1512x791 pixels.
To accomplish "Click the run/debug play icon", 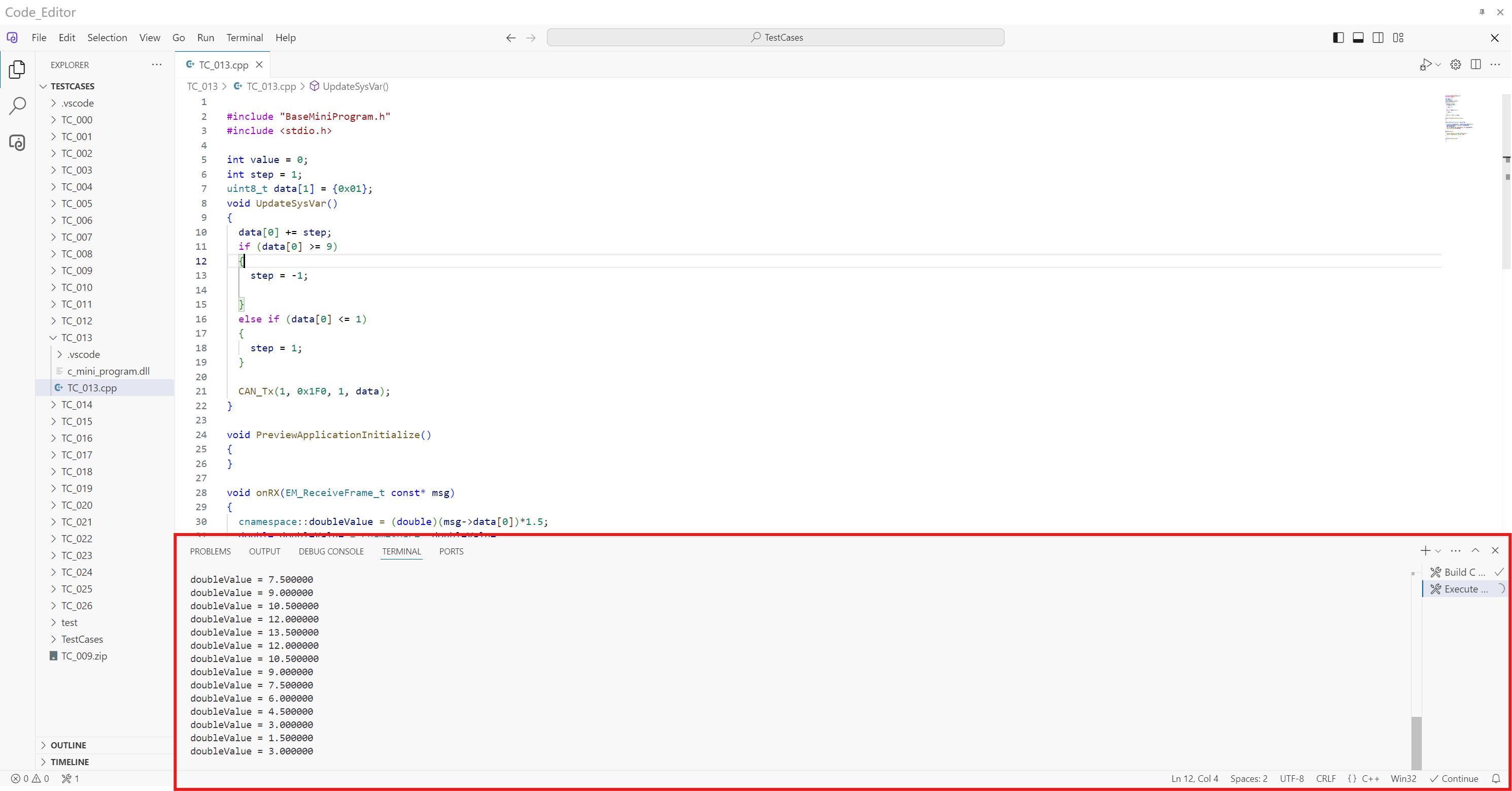I will pos(1426,64).
